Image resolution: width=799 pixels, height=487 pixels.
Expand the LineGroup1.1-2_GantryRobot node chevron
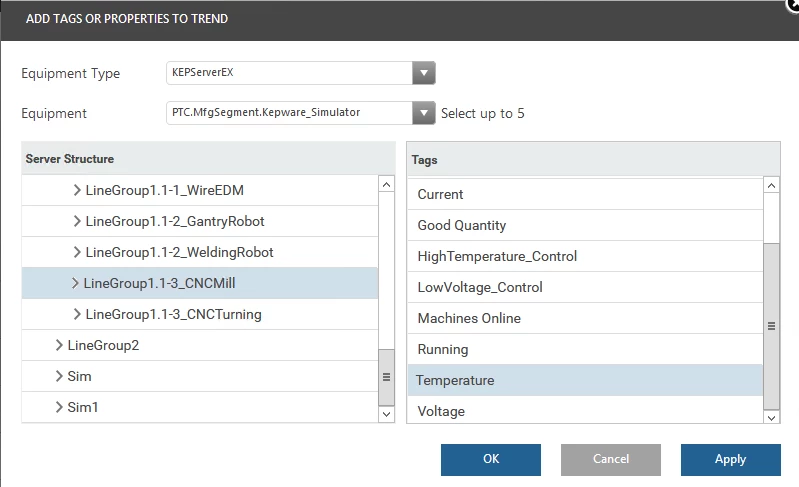(77, 221)
